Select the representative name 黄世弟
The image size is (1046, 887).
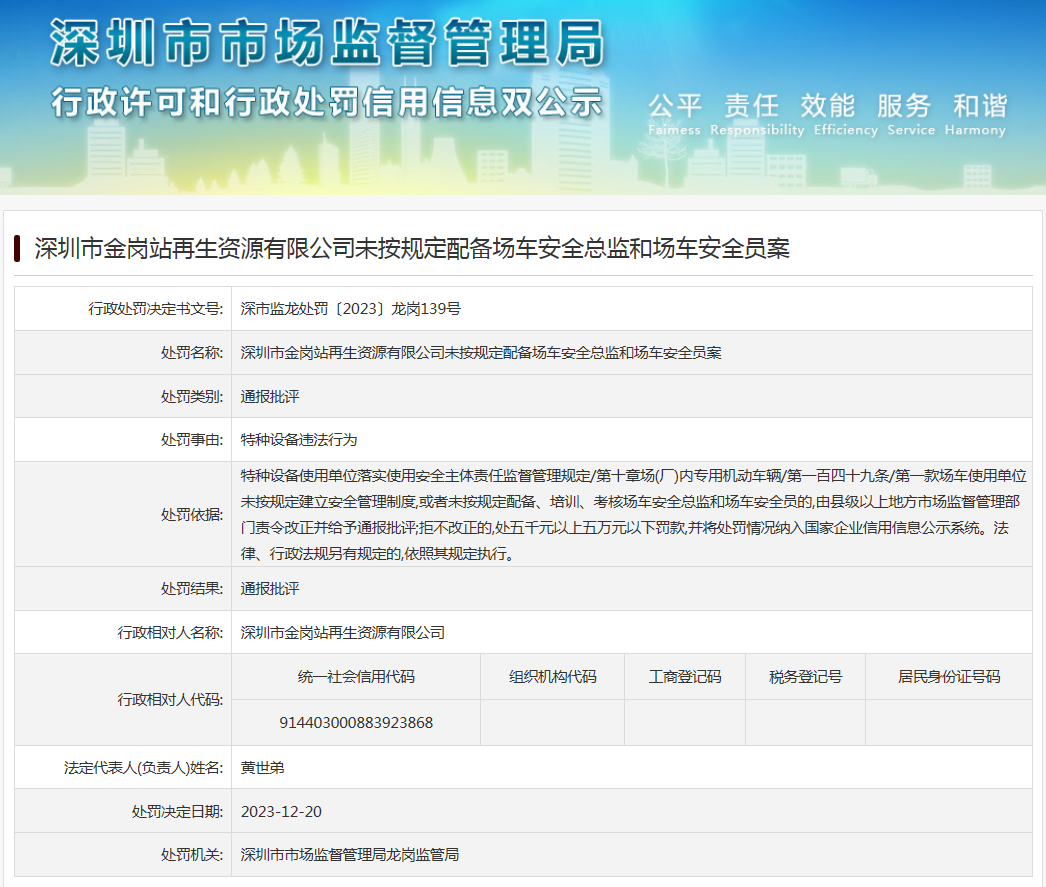point(262,768)
